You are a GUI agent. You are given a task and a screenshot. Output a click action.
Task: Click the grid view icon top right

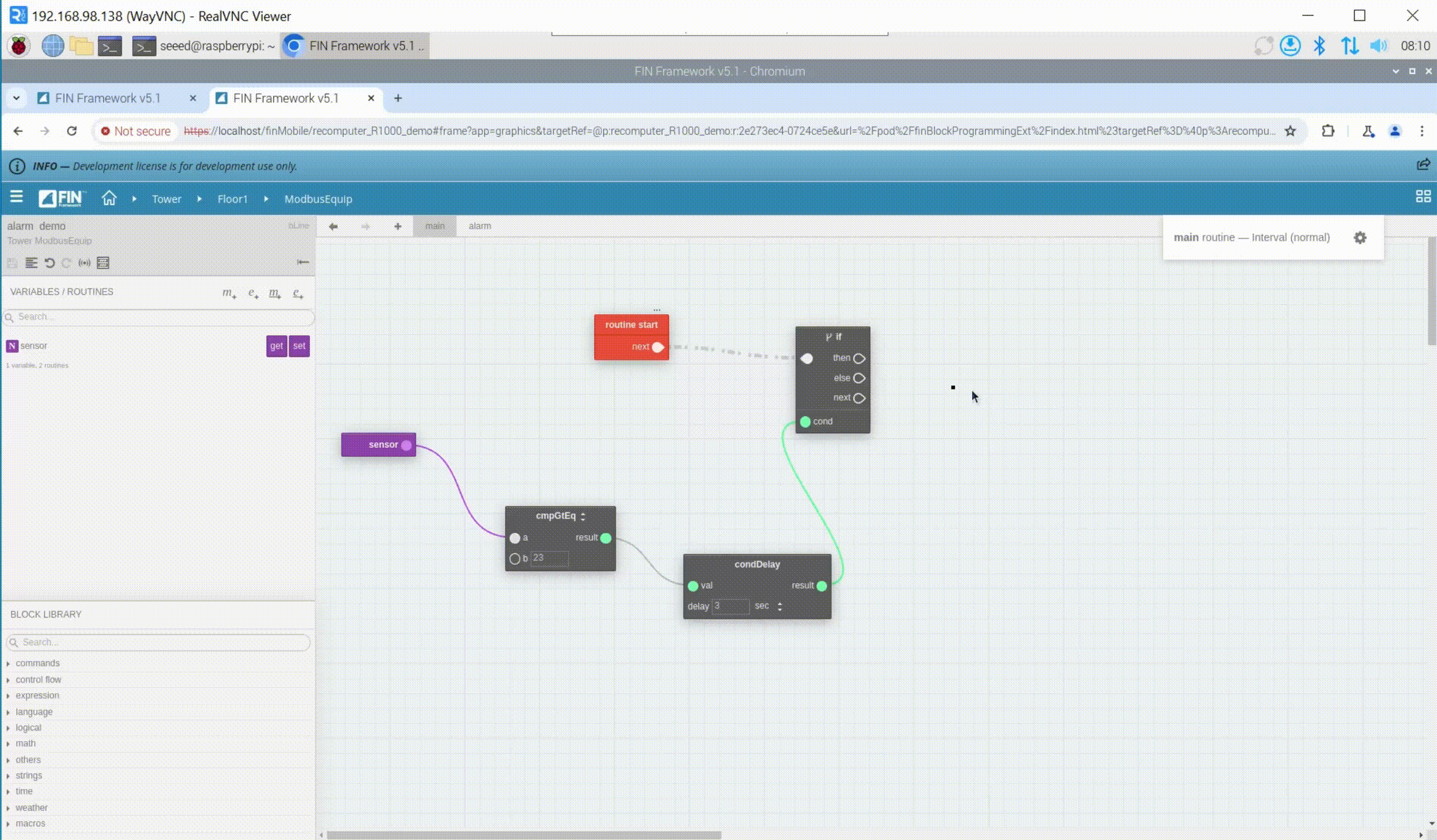[x=1423, y=197]
